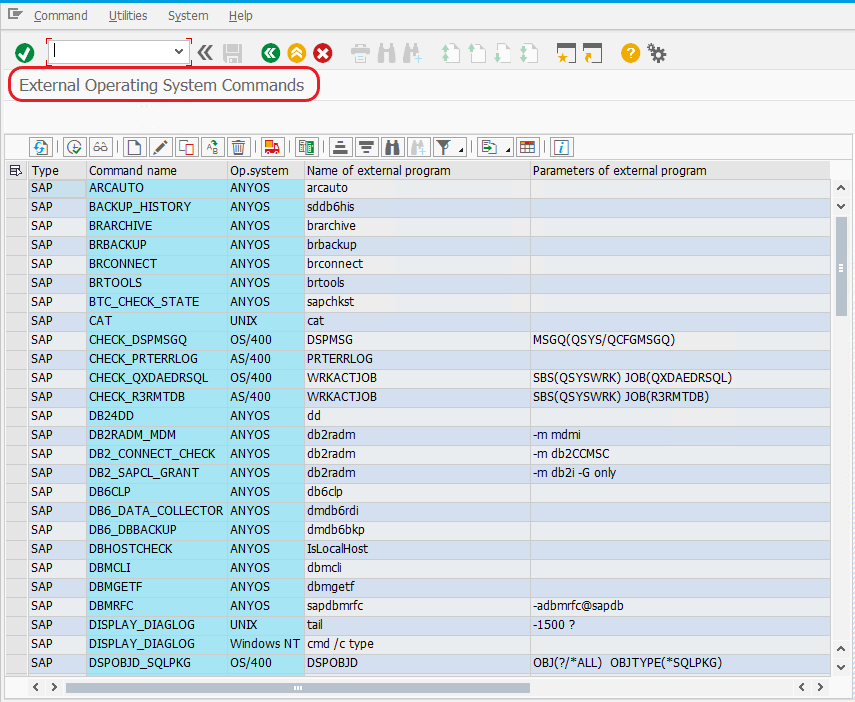The height and width of the screenshot is (702, 855).
Task: Click the far-left horizontal scroll left arrow
Action: 36,687
